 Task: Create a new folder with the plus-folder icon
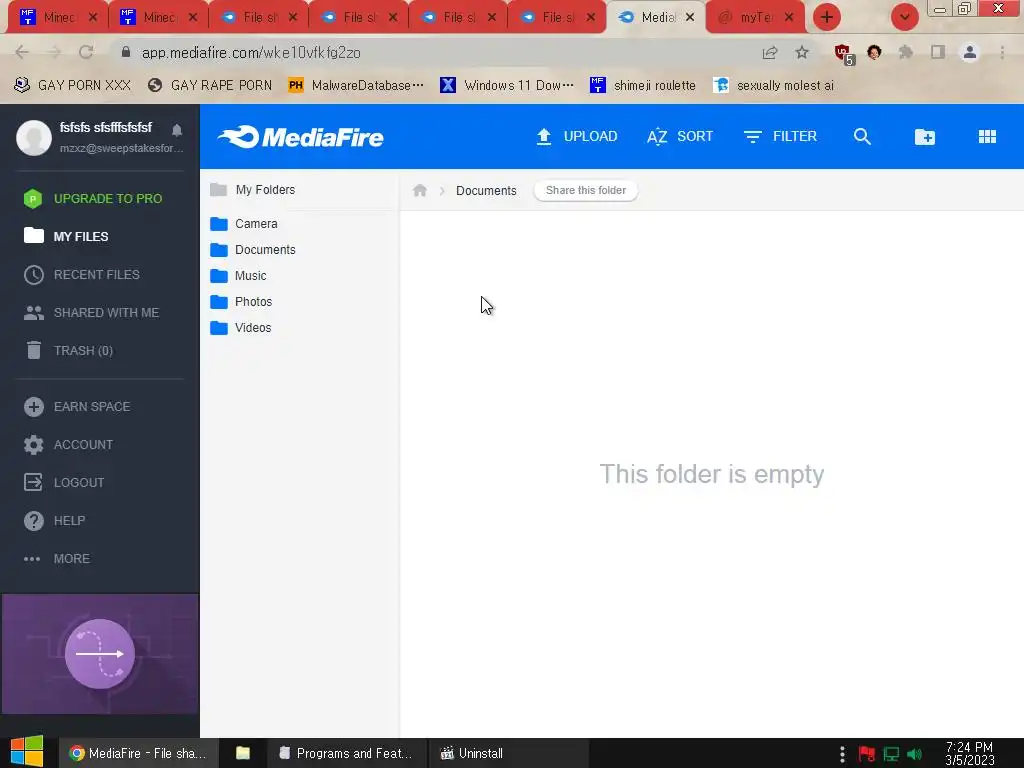[x=924, y=136]
